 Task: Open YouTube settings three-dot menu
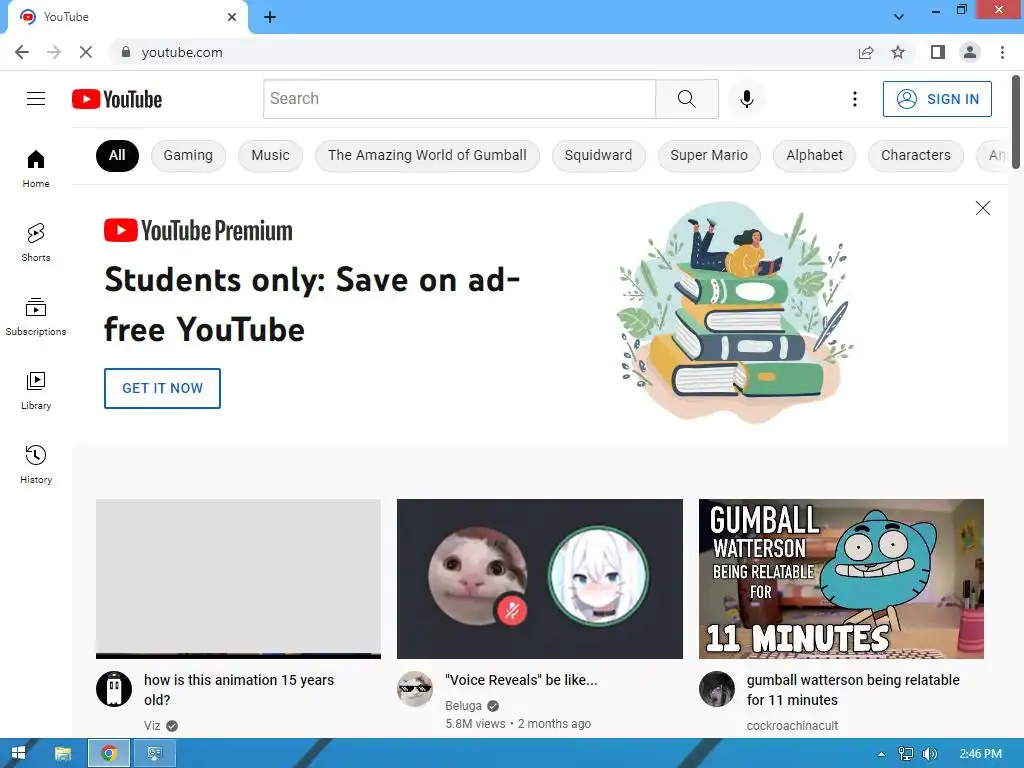pos(854,99)
